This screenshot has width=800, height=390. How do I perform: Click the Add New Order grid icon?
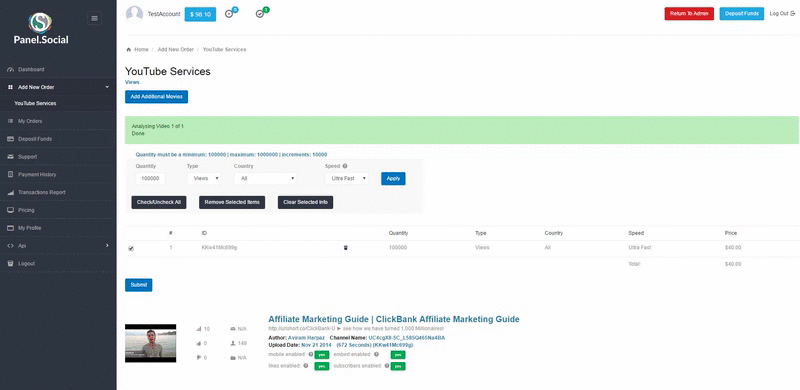[x=11, y=87]
